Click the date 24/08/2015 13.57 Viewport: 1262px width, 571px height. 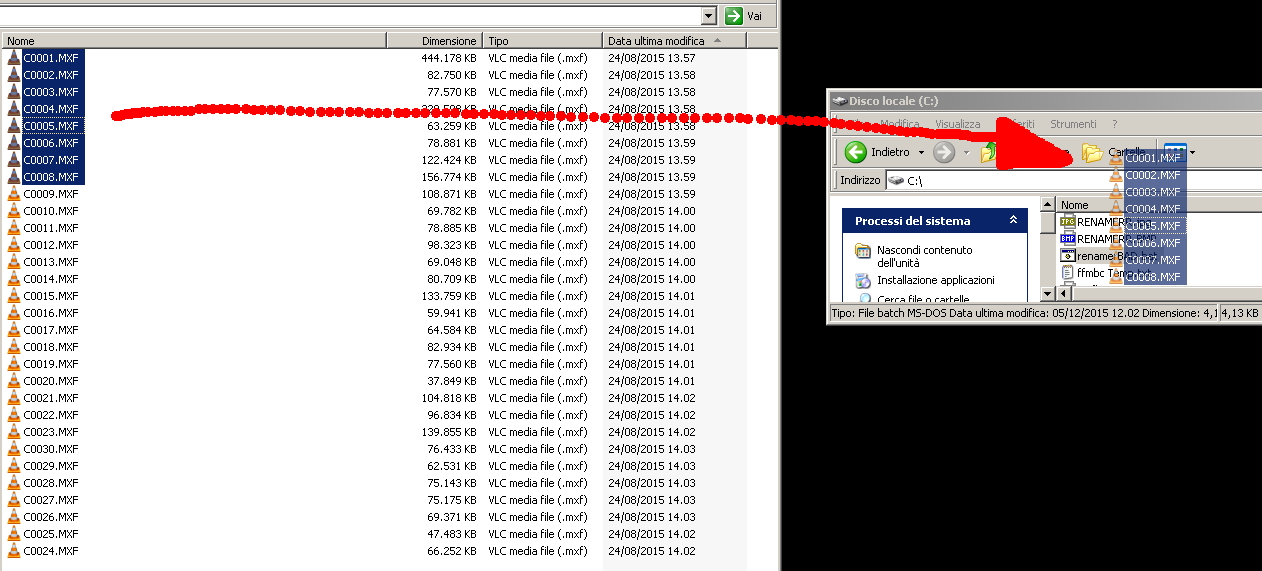pyautogui.click(x=651, y=58)
